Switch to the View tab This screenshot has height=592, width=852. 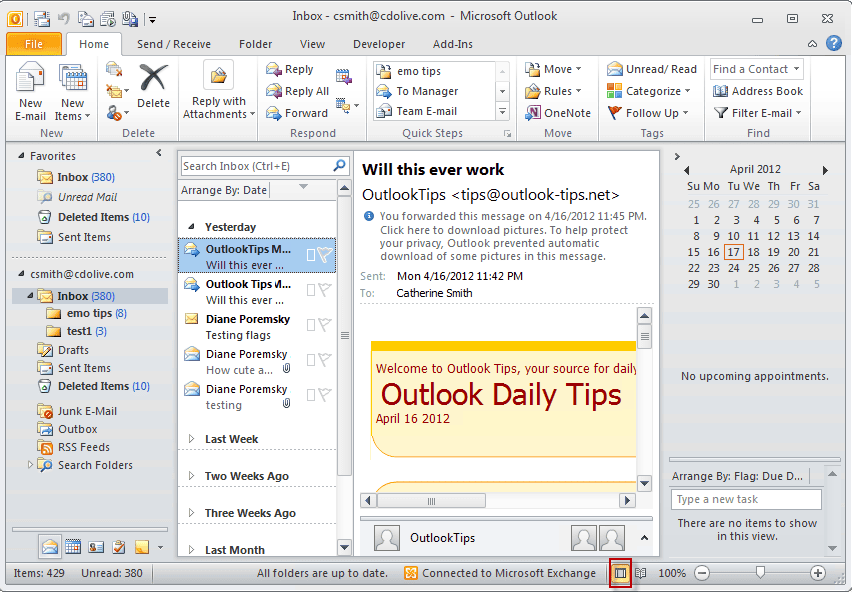312,44
